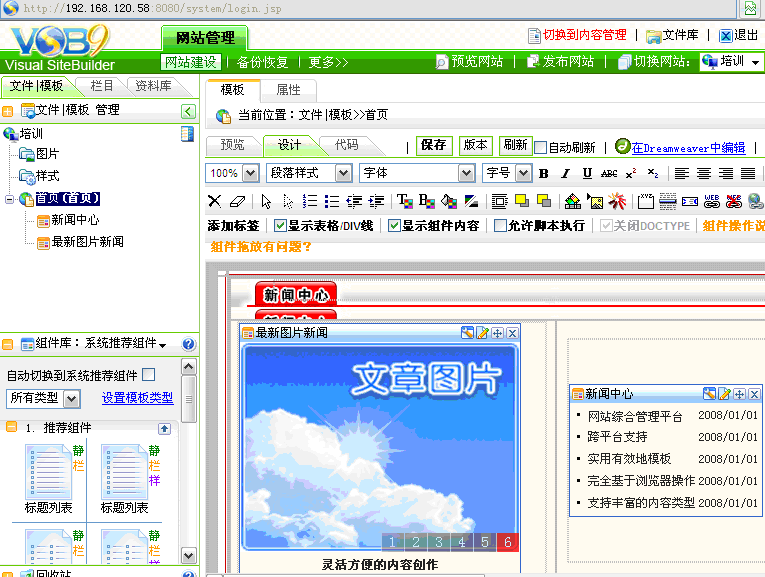
Task: Insert bulleted list
Action: coord(332,201)
